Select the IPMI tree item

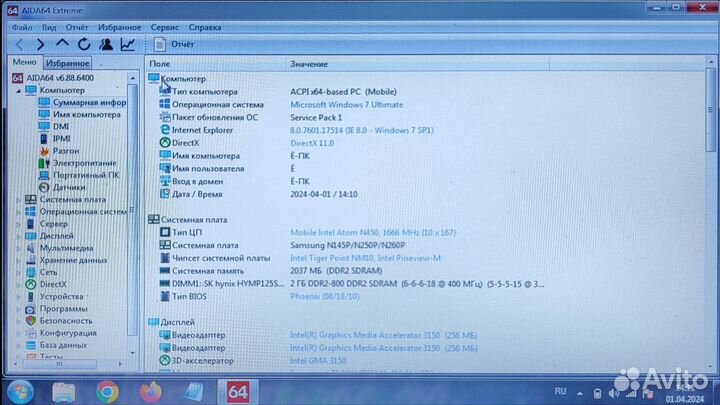62,138
